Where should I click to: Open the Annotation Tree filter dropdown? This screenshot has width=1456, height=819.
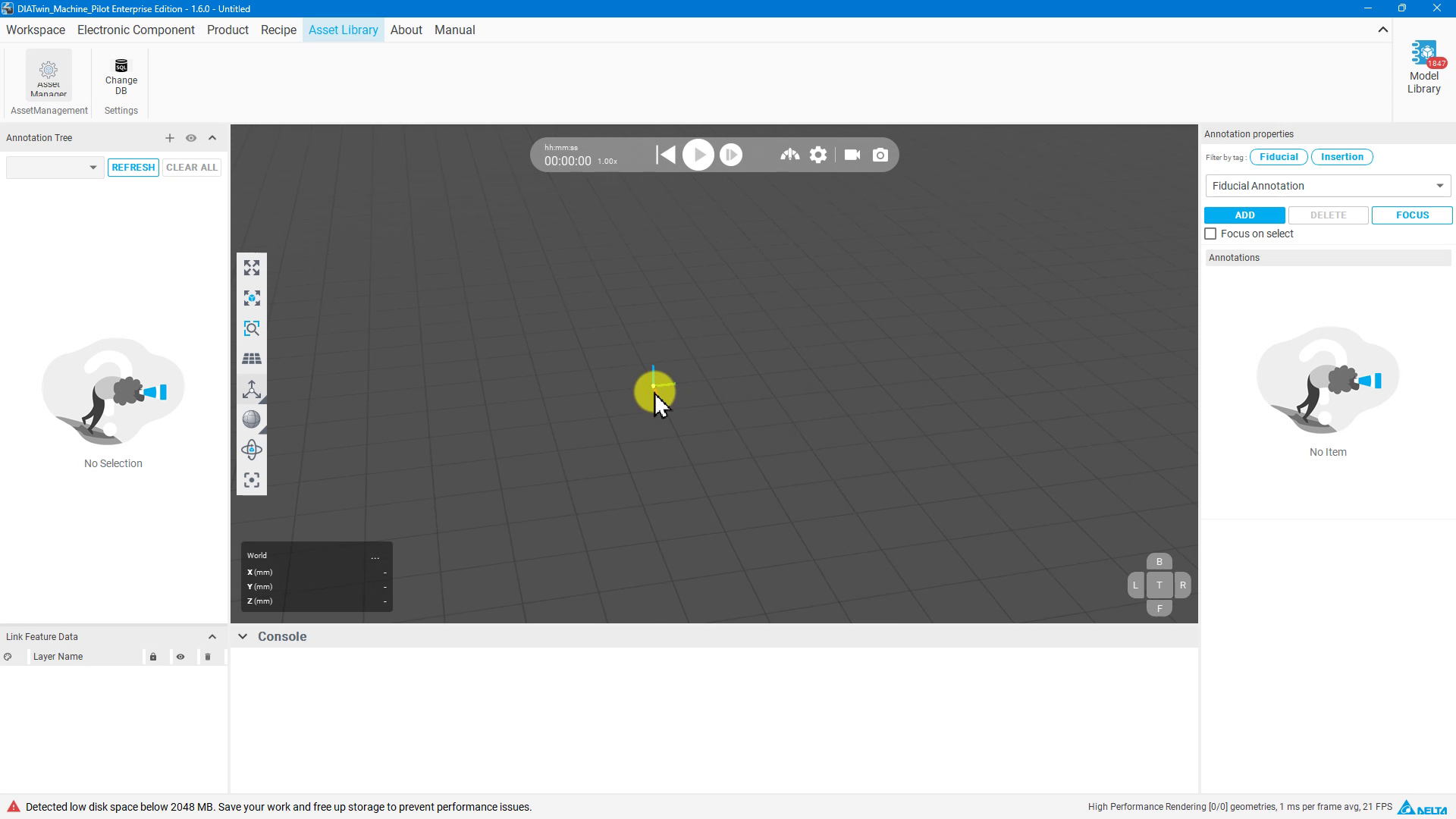pyautogui.click(x=55, y=168)
